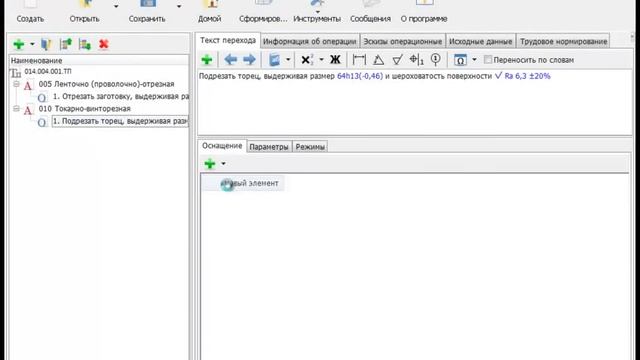The height and width of the screenshot is (360, 640).
Task: Click the datum symbol icon with subscript 1
Action: click(416, 60)
